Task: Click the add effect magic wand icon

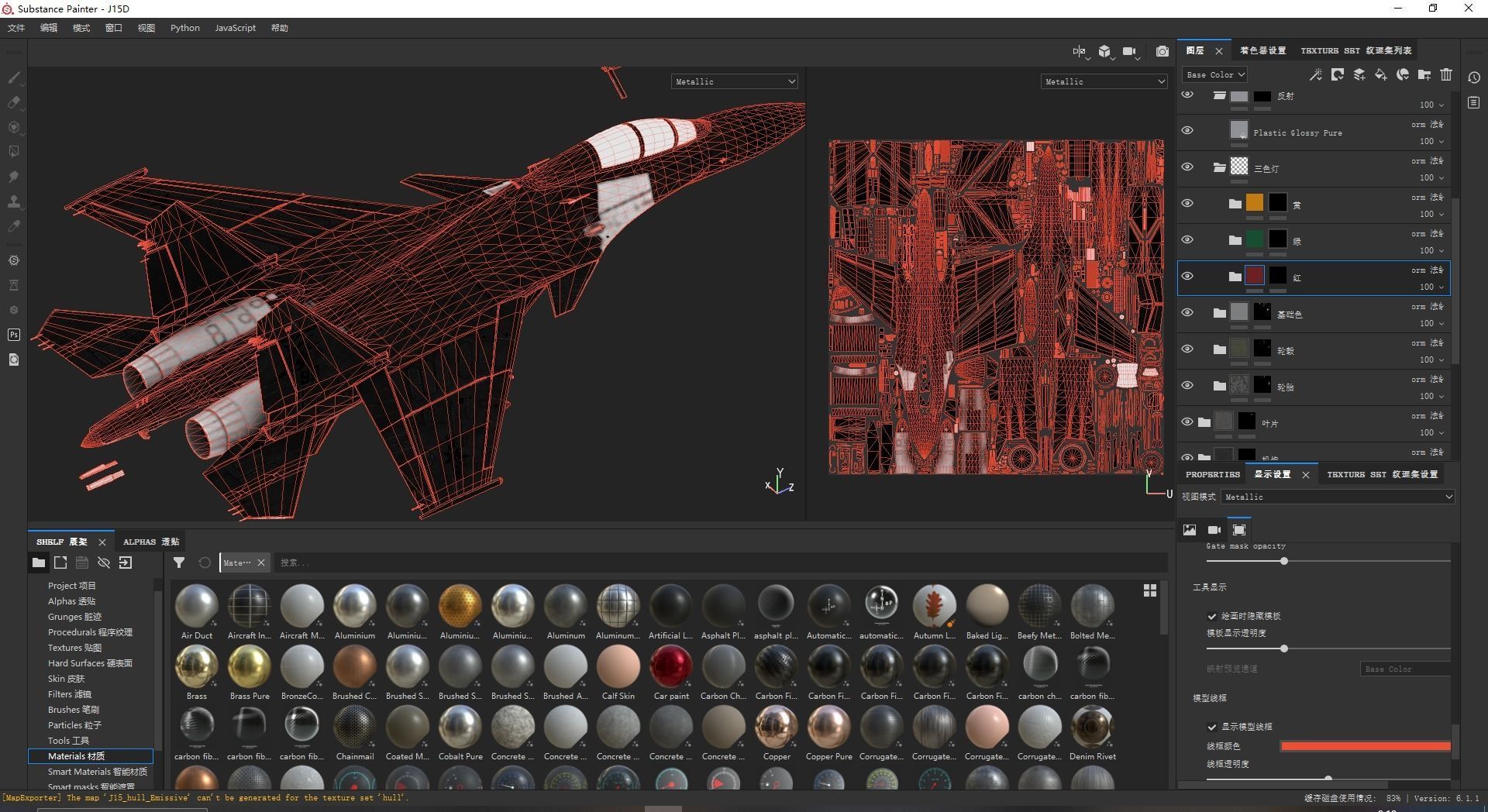Action: pos(1315,74)
